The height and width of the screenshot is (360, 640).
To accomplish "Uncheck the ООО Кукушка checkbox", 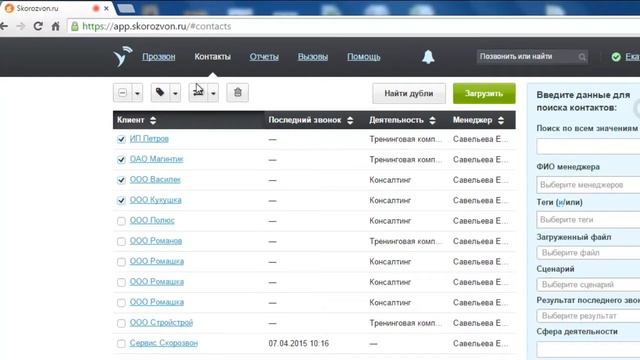I will 121,200.
